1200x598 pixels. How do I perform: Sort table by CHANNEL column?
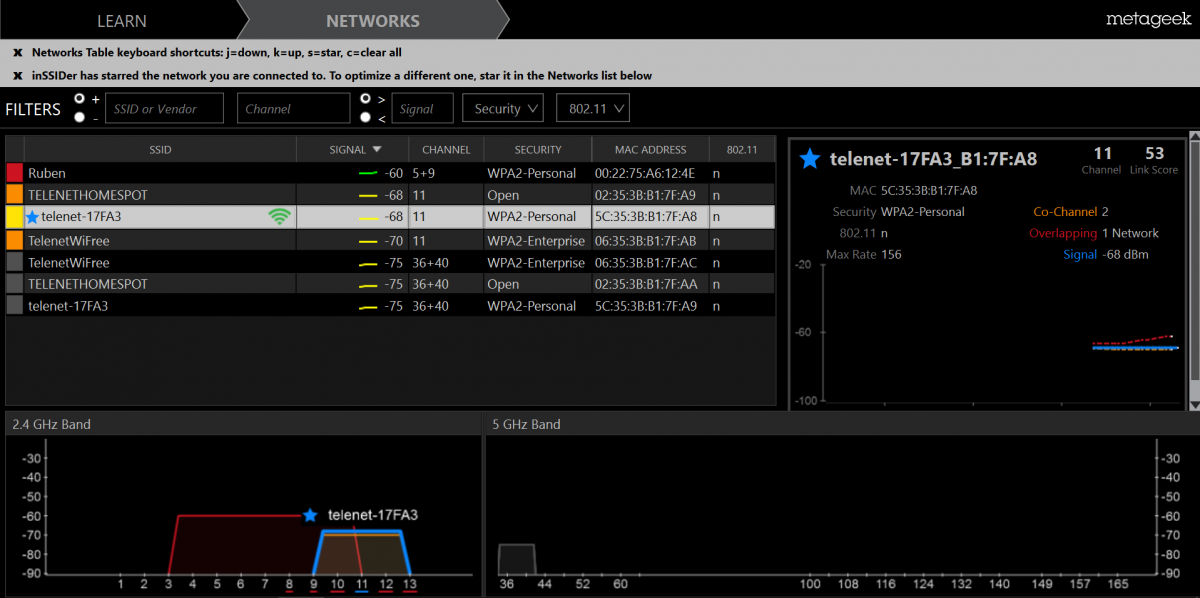(x=446, y=149)
